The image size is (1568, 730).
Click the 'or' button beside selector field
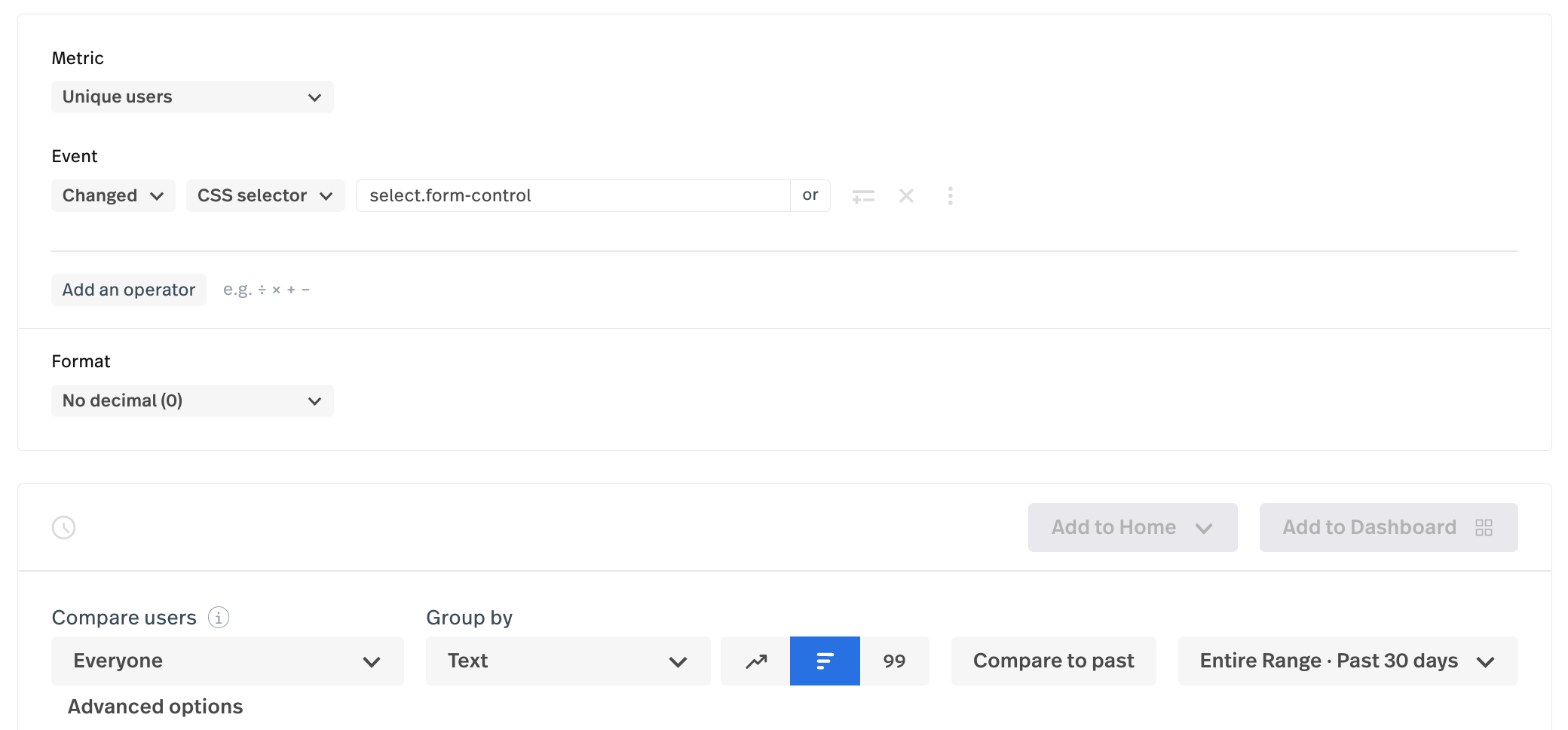click(x=810, y=196)
